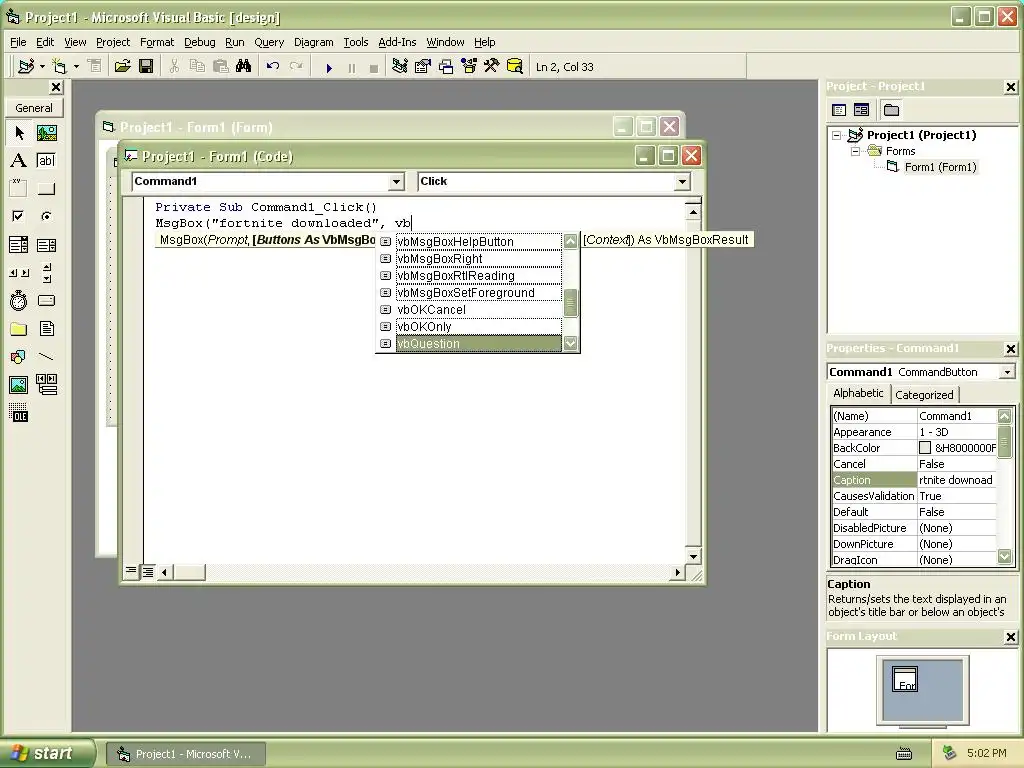Click the Open Project toolbar icon
The width and height of the screenshot is (1024, 768).
pyautogui.click(x=122, y=67)
